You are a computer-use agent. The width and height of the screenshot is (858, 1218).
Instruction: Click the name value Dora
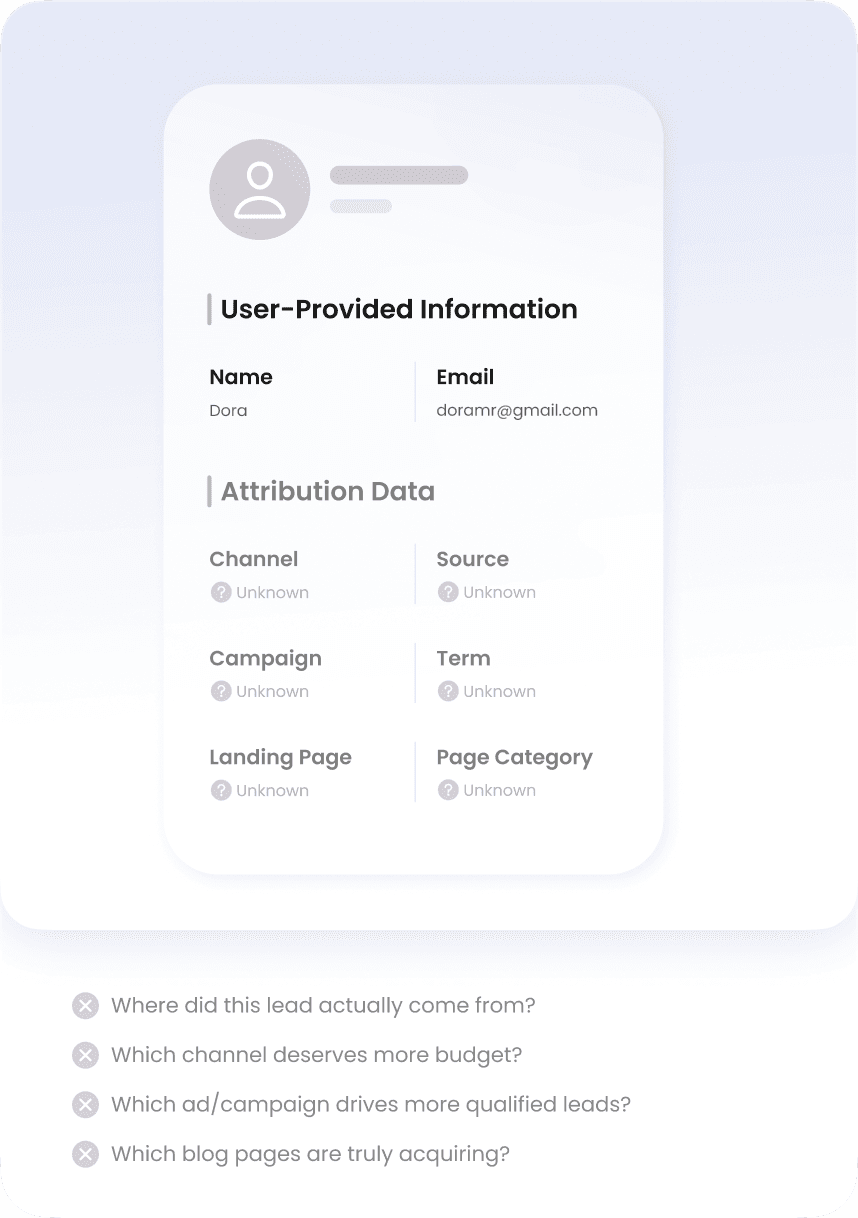pos(228,410)
